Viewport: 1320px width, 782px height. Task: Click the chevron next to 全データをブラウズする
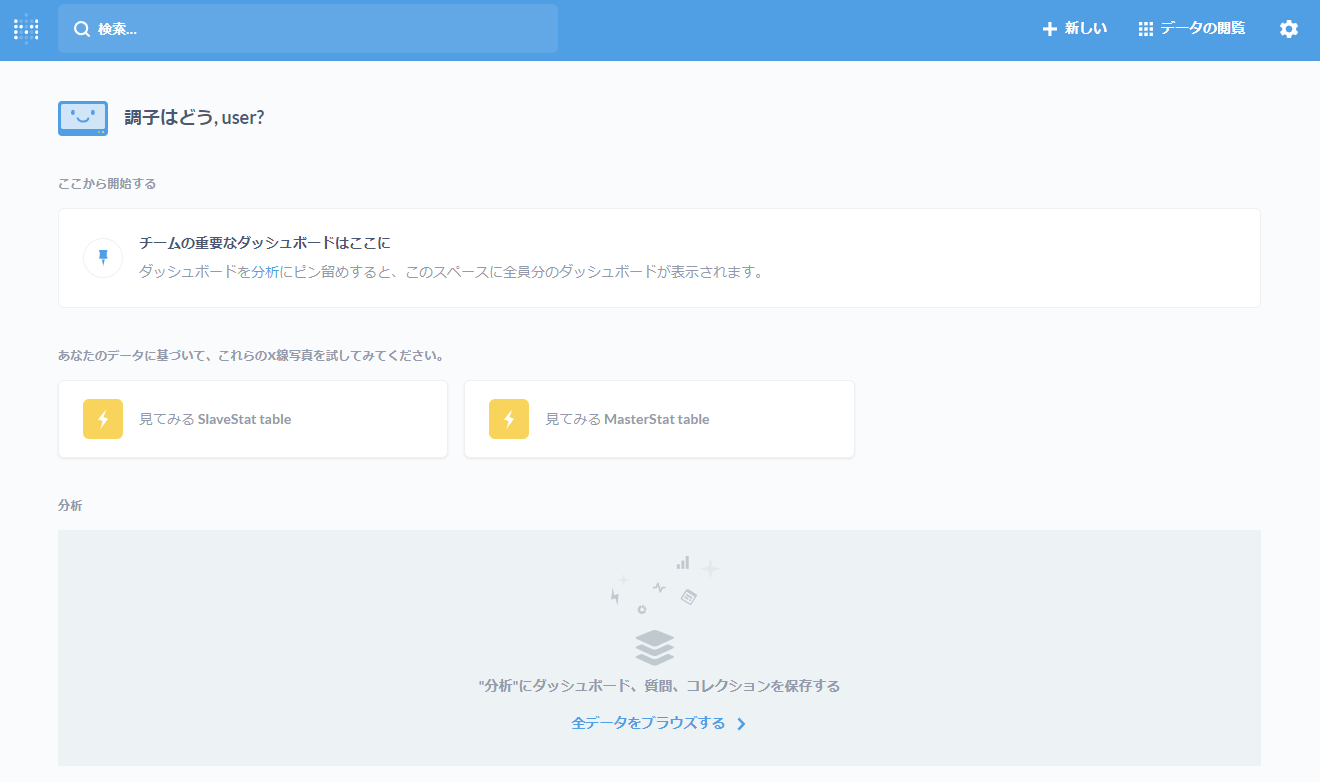(741, 724)
